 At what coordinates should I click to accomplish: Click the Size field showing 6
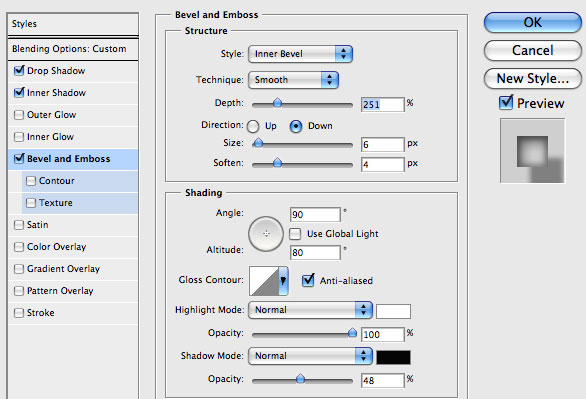(x=383, y=145)
